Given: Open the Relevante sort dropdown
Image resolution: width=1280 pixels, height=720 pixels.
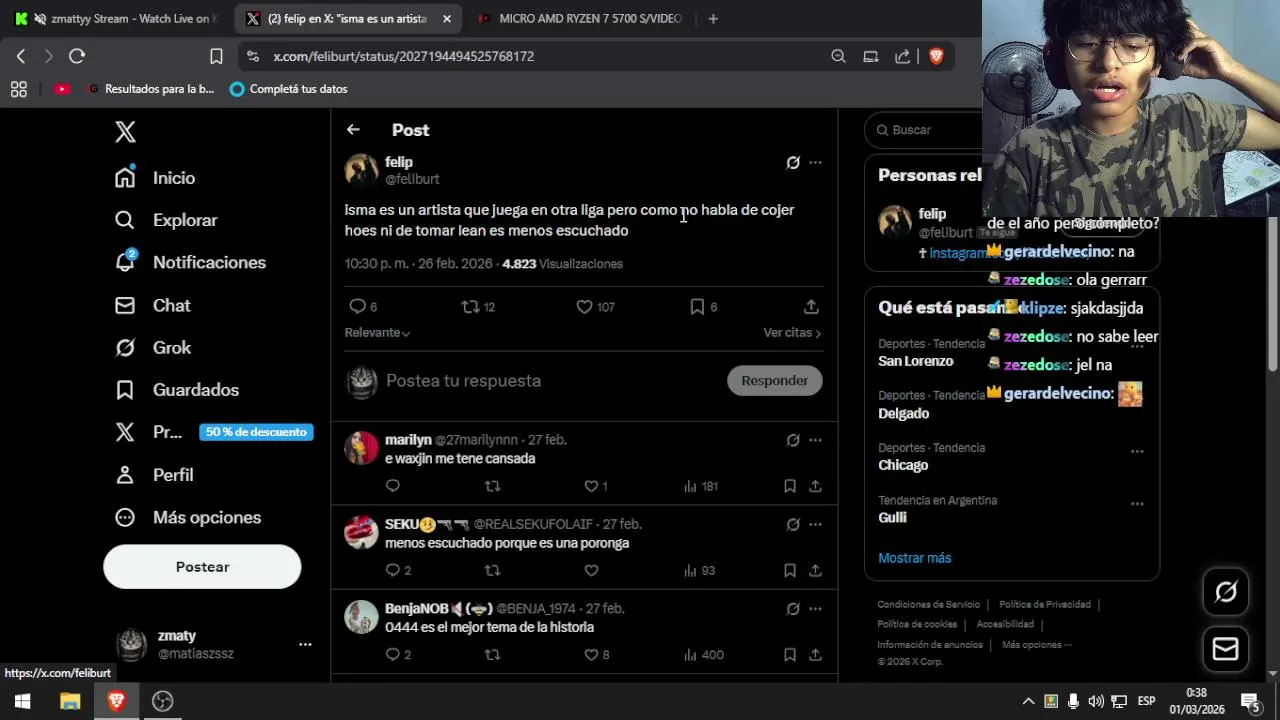Looking at the screenshot, I should tap(377, 333).
